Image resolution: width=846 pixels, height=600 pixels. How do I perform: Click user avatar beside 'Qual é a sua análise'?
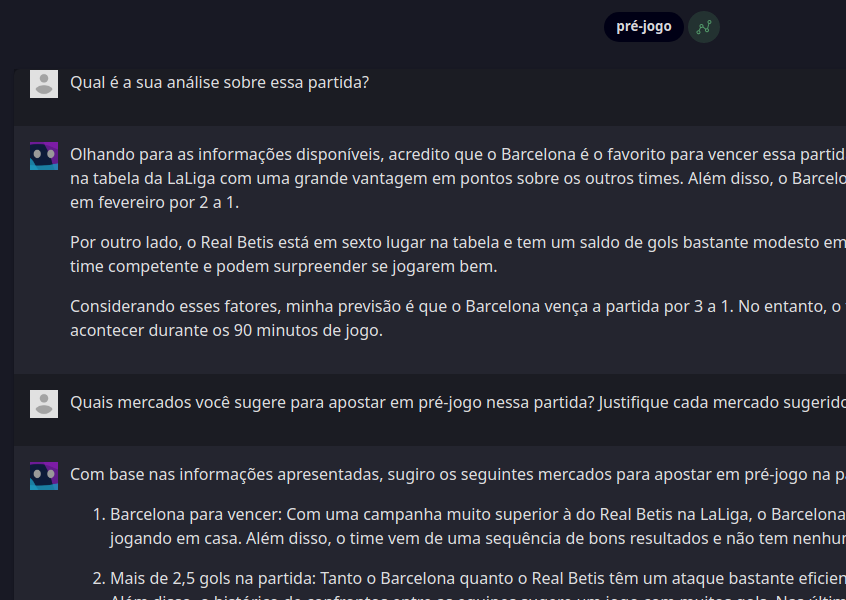(44, 84)
